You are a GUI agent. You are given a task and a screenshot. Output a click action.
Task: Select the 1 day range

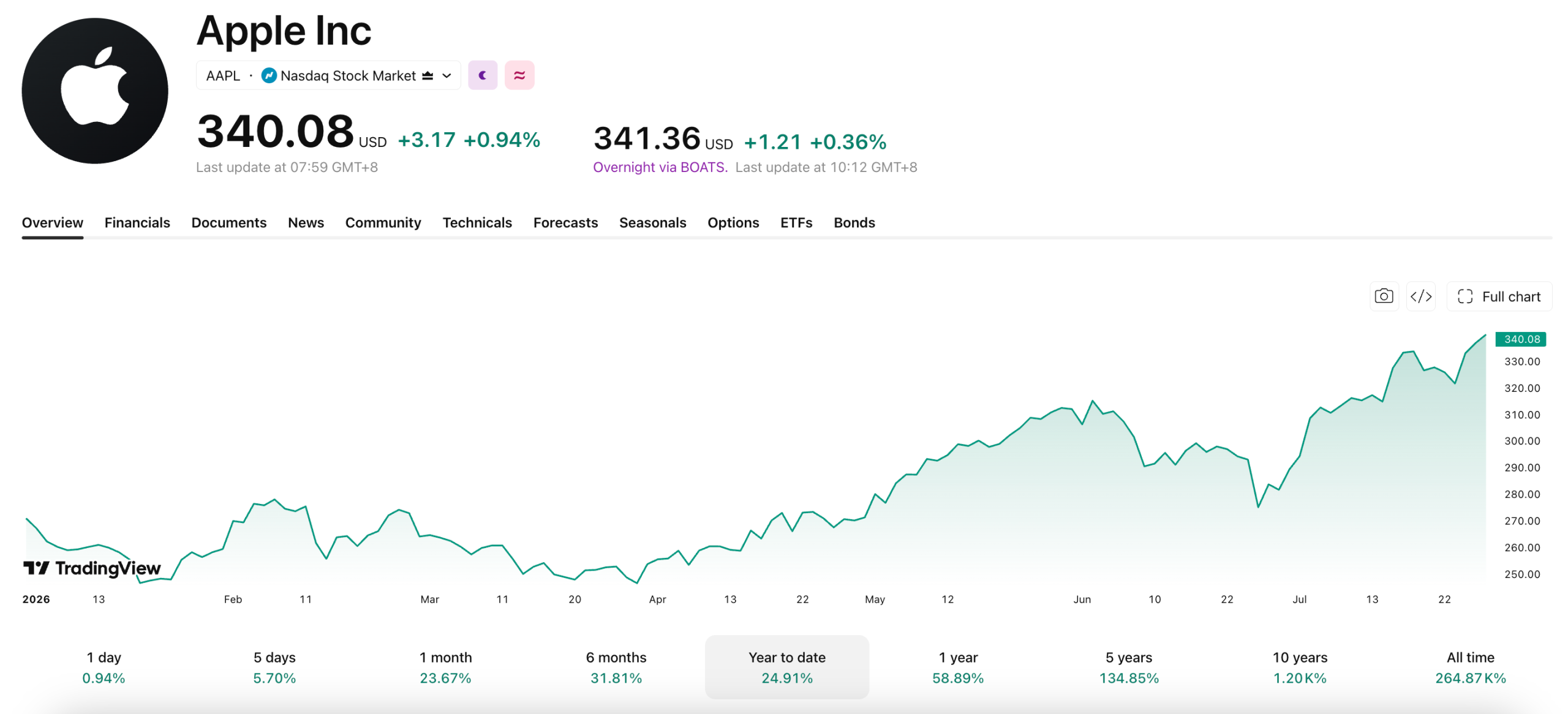(x=104, y=667)
